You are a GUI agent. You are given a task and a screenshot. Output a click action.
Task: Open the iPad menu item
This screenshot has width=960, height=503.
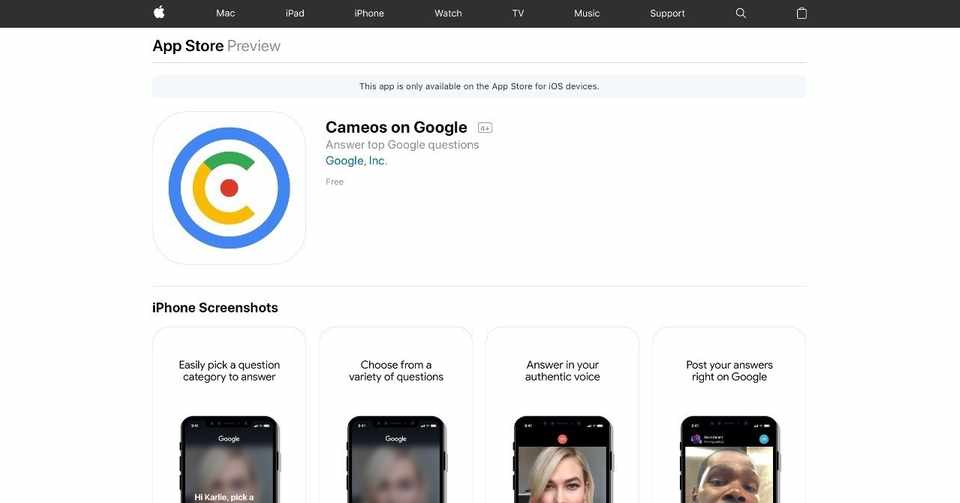294,13
